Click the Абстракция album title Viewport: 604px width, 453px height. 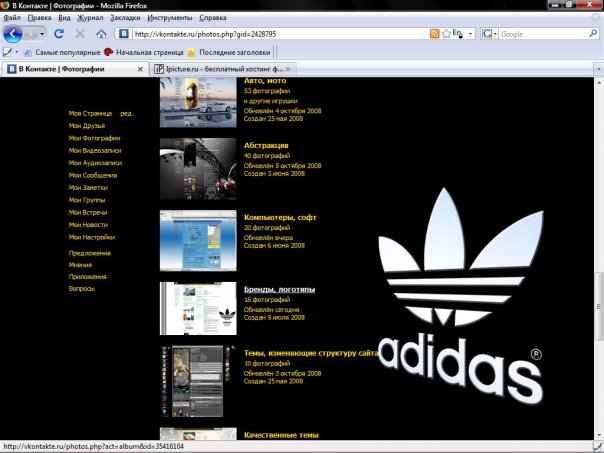click(266, 145)
